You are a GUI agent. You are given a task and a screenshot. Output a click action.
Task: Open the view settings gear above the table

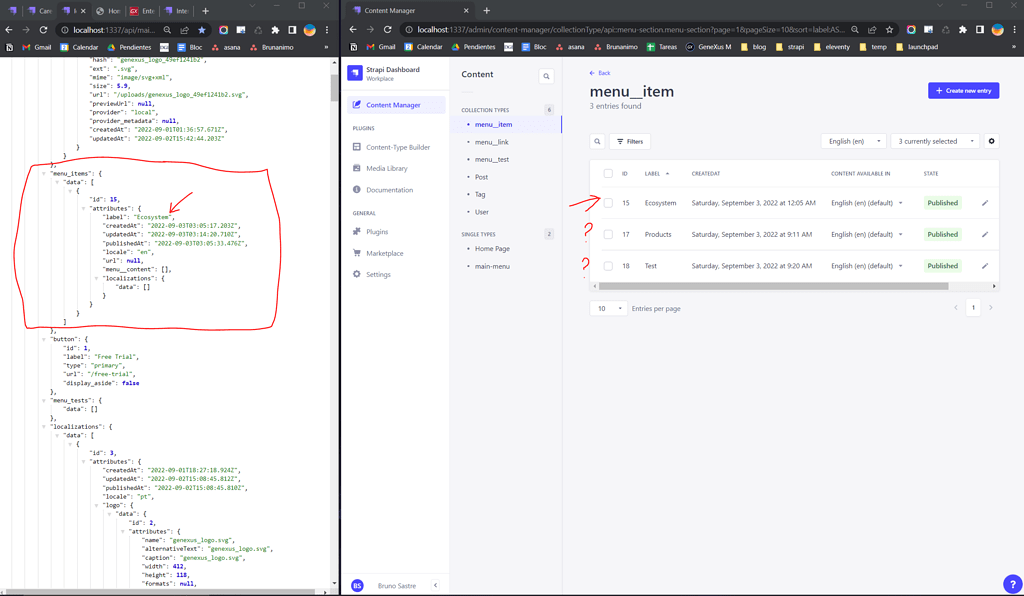[990, 141]
